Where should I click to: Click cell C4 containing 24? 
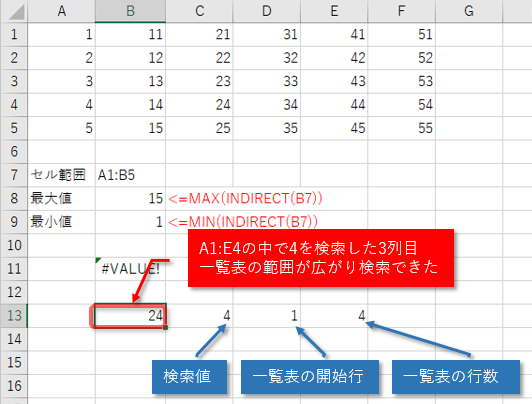pos(199,104)
